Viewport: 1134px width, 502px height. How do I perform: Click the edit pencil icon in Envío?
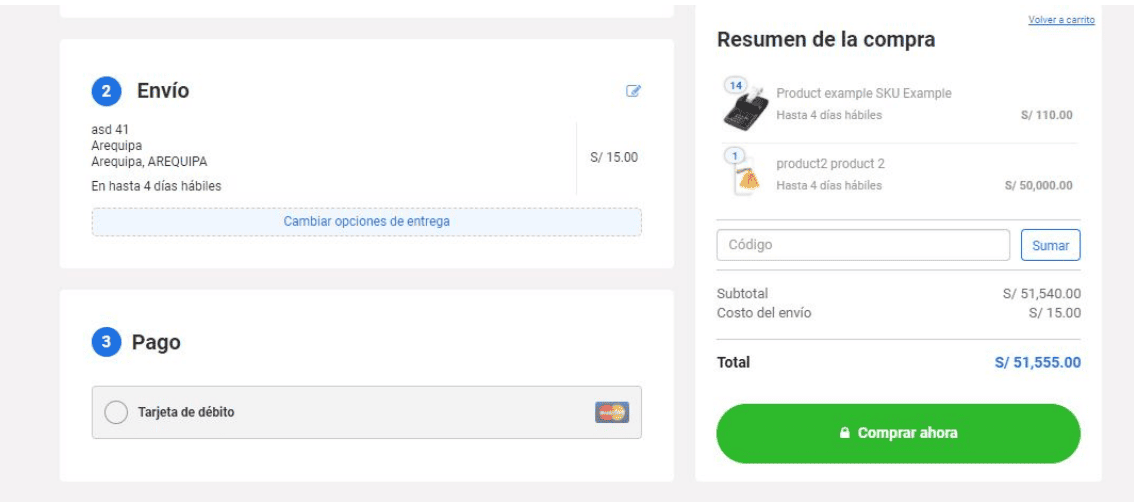[632, 91]
